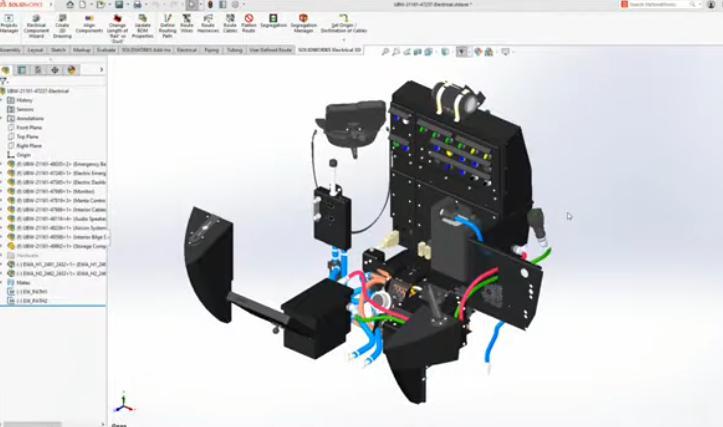The height and width of the screenshot is (427, 723).
Task: Select Front Plane in tree
Action: (x=29, y=128)
